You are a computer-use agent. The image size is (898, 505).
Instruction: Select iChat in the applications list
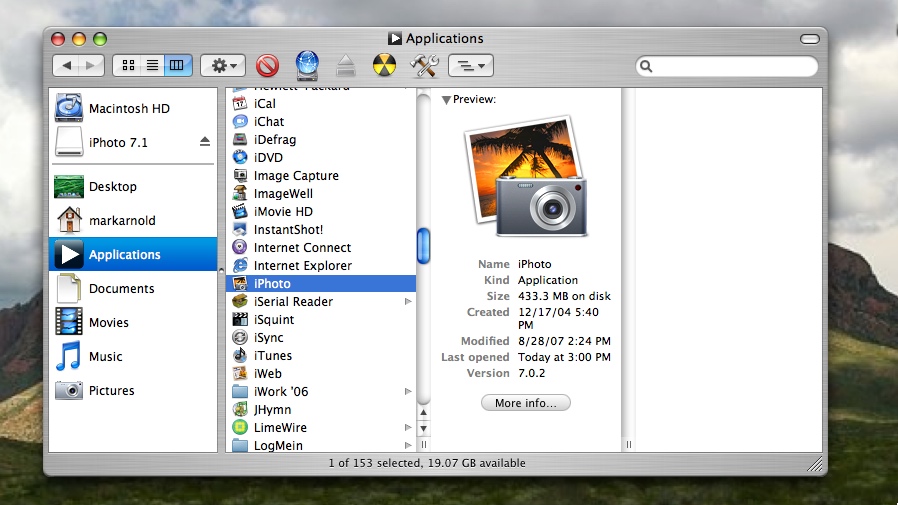pyautogui.click(x=321, y=121)
